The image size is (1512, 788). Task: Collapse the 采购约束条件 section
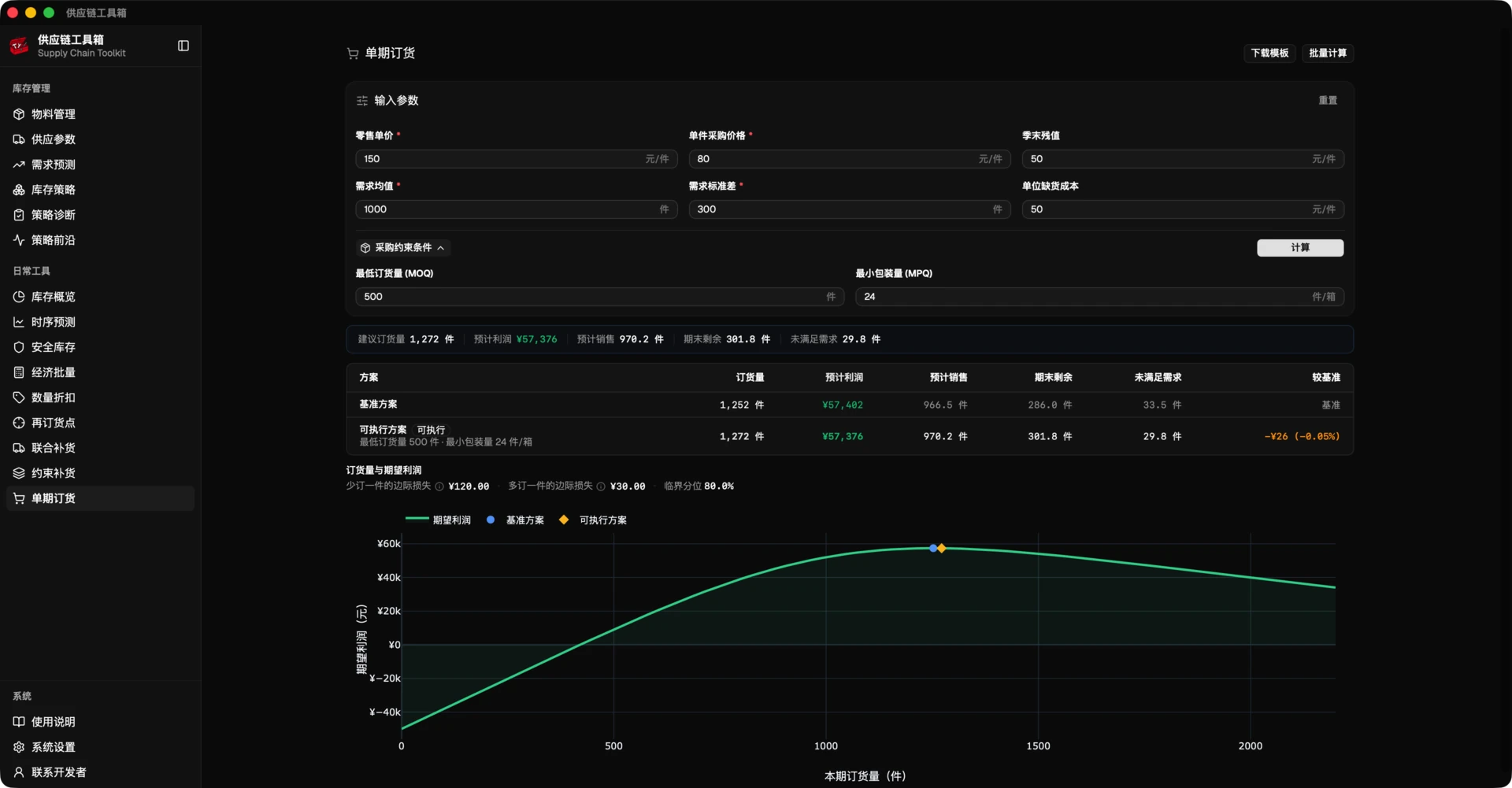point(403,247)
